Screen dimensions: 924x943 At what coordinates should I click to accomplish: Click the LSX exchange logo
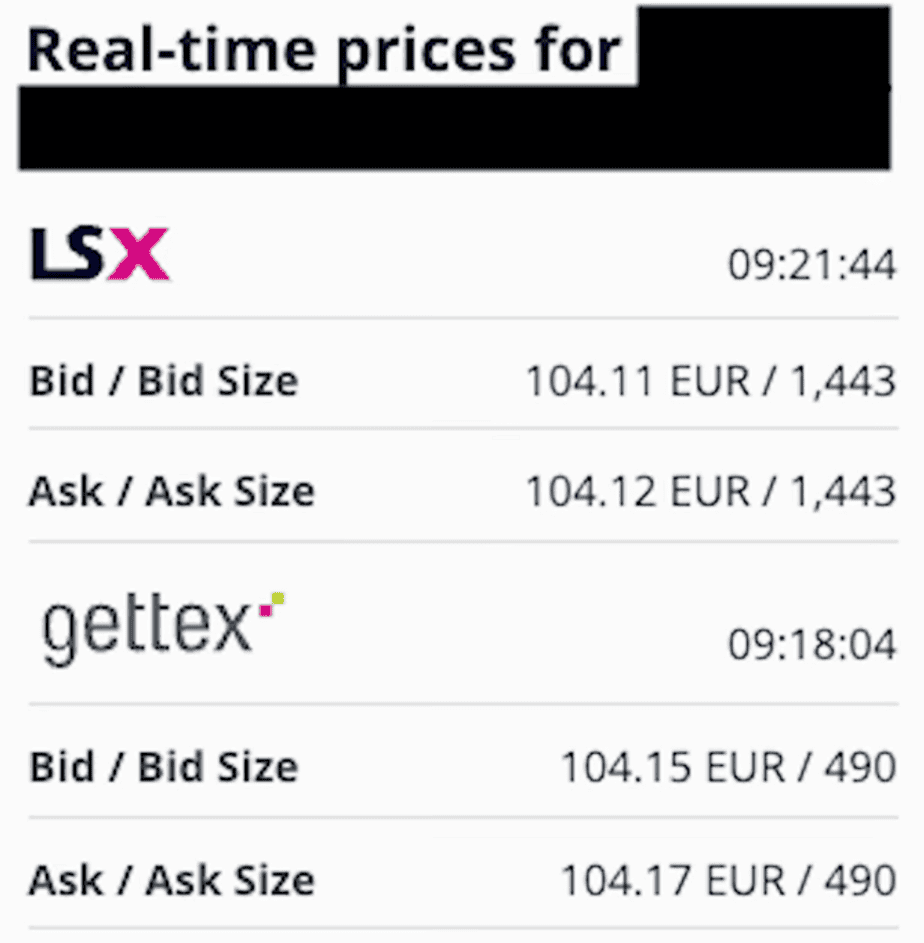click(99, 254)
